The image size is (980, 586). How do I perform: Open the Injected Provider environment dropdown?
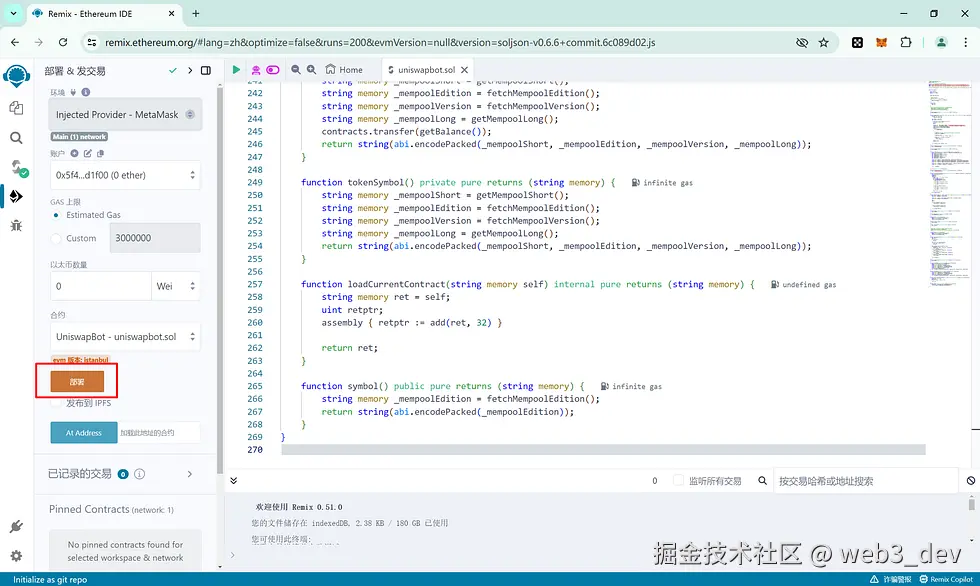click(x=126, y=114)
